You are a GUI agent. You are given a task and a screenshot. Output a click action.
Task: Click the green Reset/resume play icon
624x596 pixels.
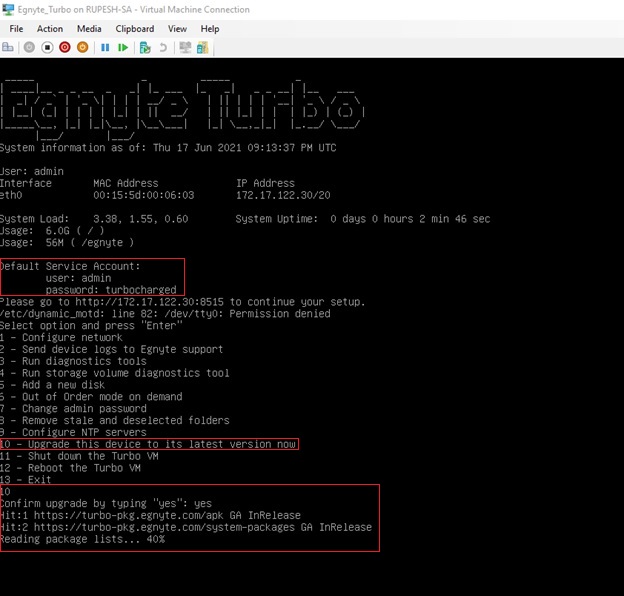123,48
